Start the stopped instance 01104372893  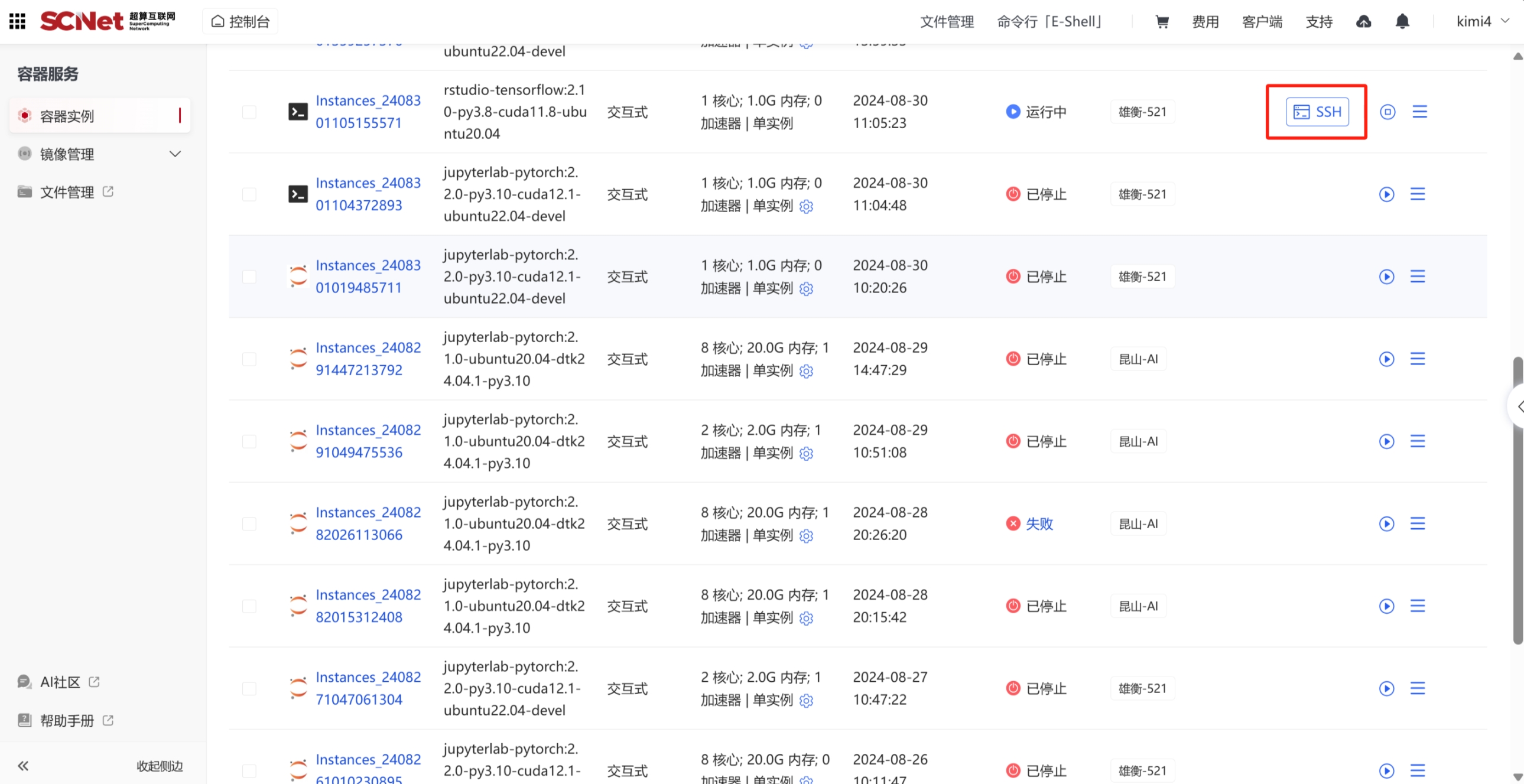(x=1386, y=194)
